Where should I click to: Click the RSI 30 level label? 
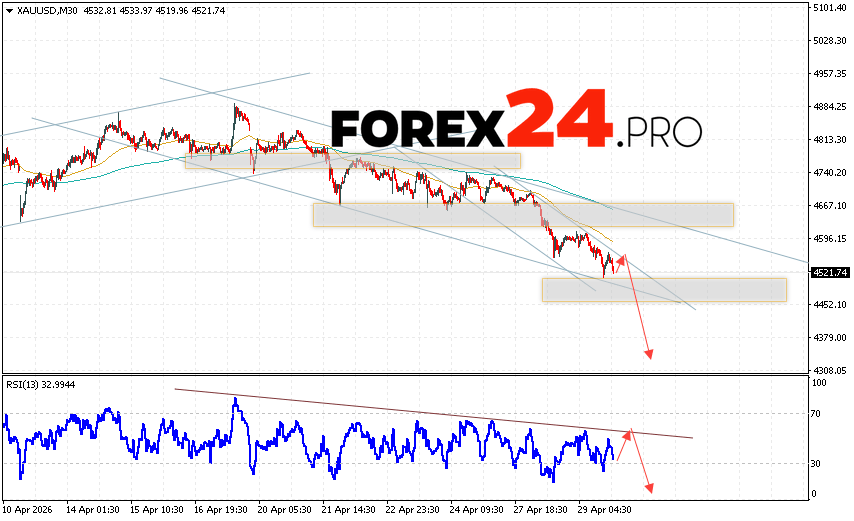click(x=817, y=464)
